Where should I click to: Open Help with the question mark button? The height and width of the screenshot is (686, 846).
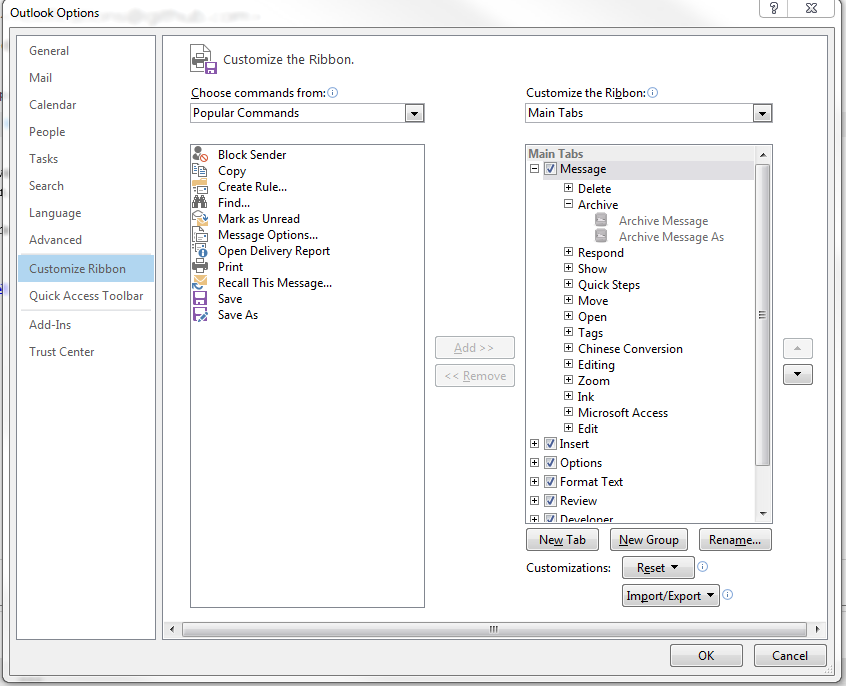[x=774, y=8]
